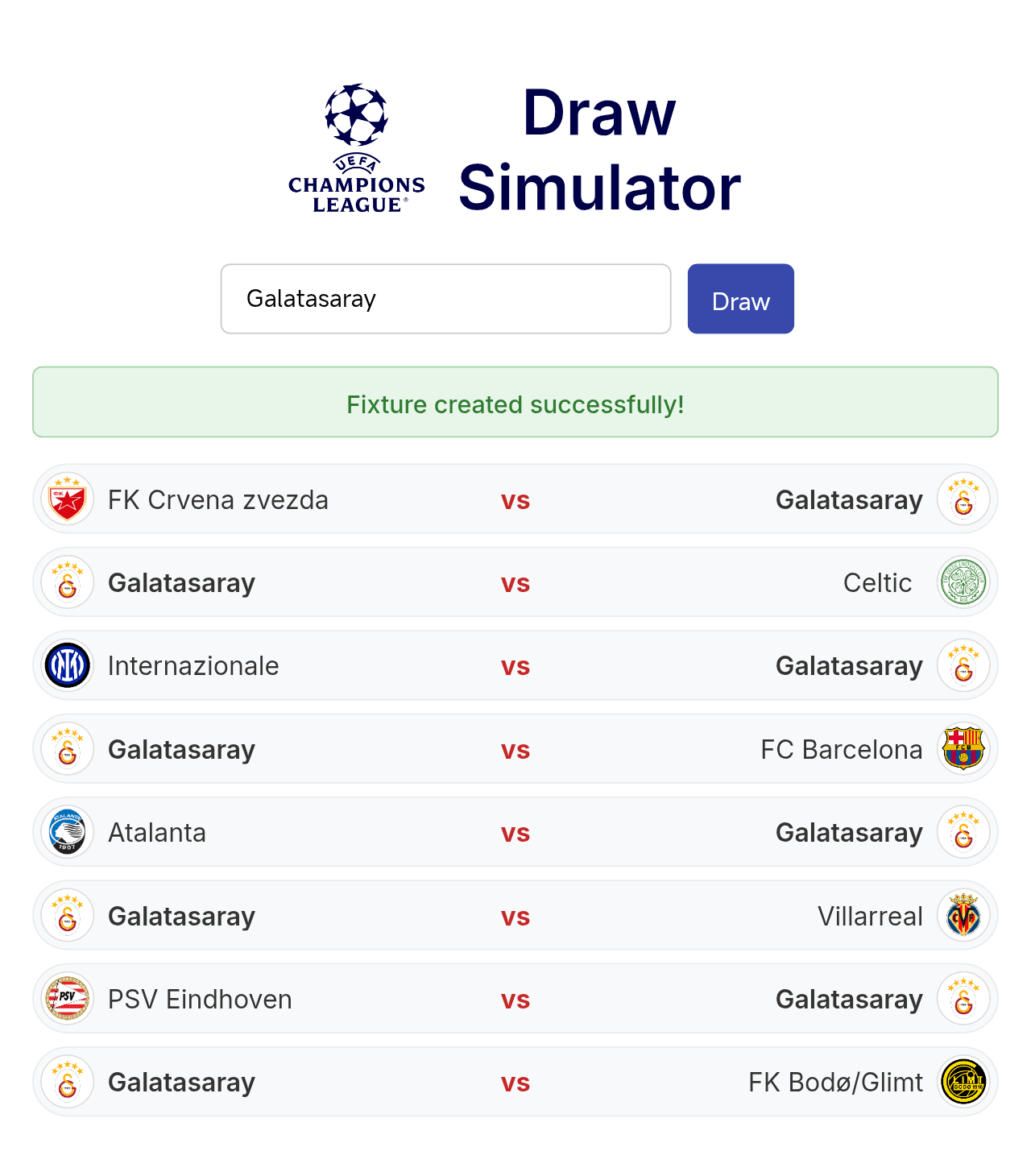Screen dimensions: 1031x1176
Task: Click Galatasaray crest in Crvena zvezda fixture
Action: [x=963, y=499]
